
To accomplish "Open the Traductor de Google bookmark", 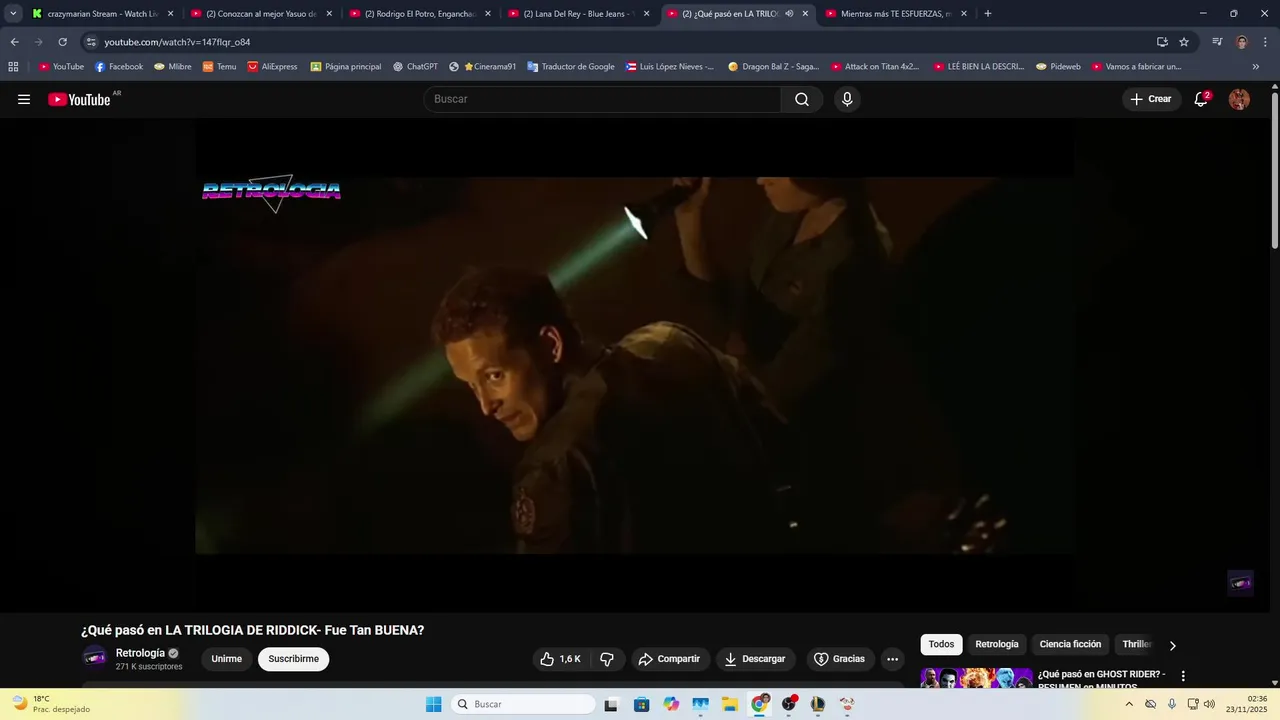I will tap(571, 67).
